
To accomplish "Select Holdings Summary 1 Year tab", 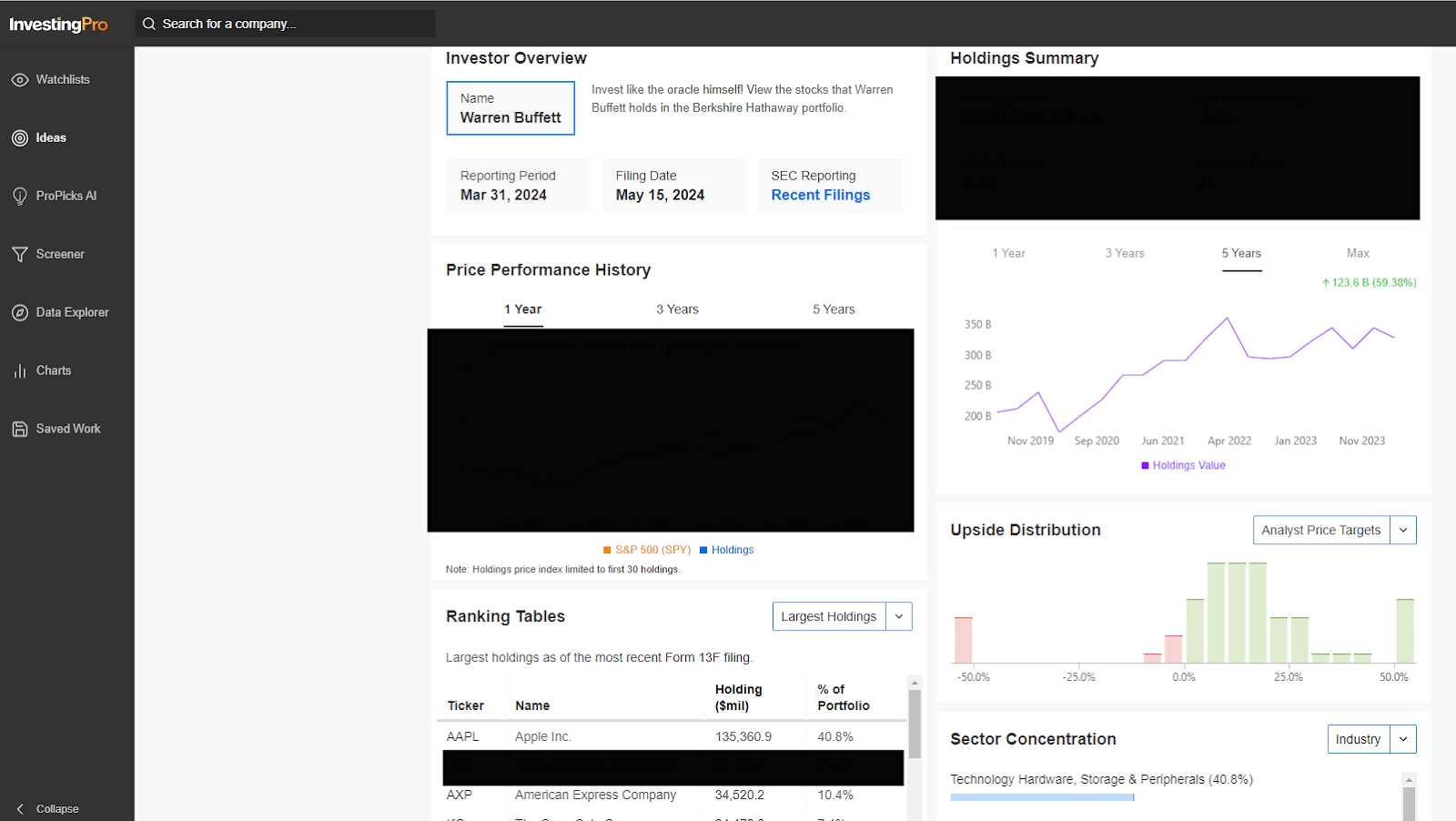I will coord(1008,253).
